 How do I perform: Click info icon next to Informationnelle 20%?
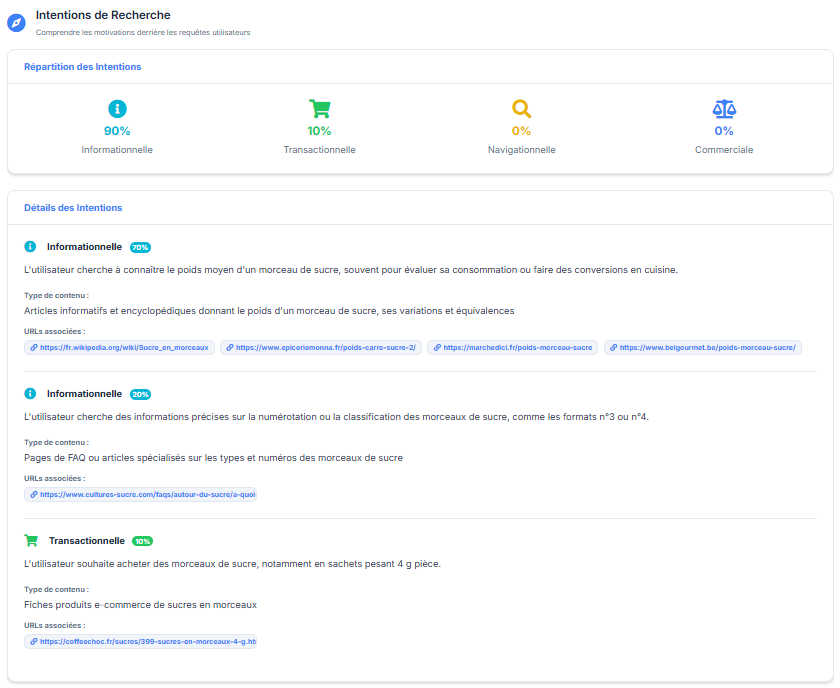[x=31, y=393]
